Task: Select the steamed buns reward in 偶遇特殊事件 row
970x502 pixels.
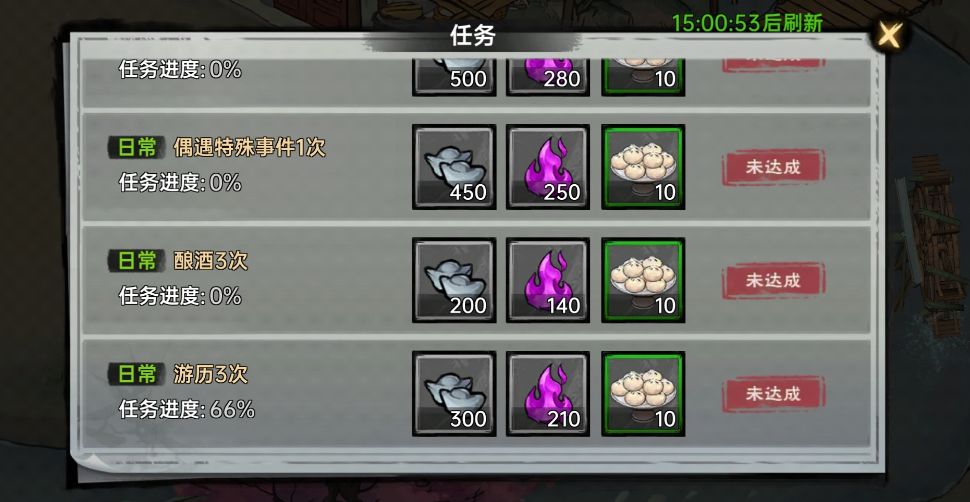Action: click(643, 167)
